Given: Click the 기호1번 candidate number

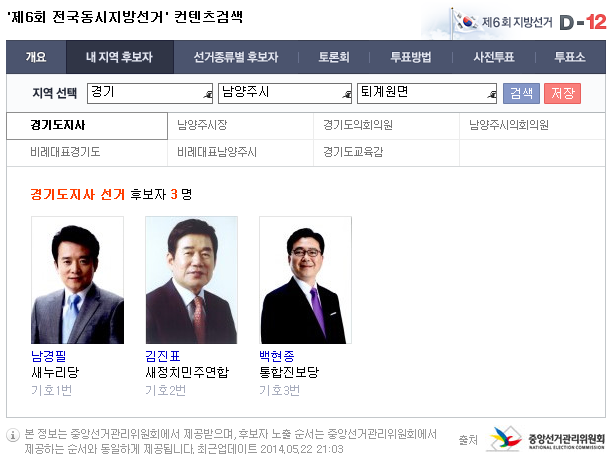Looking at the screenshot, I should point(52,390).
